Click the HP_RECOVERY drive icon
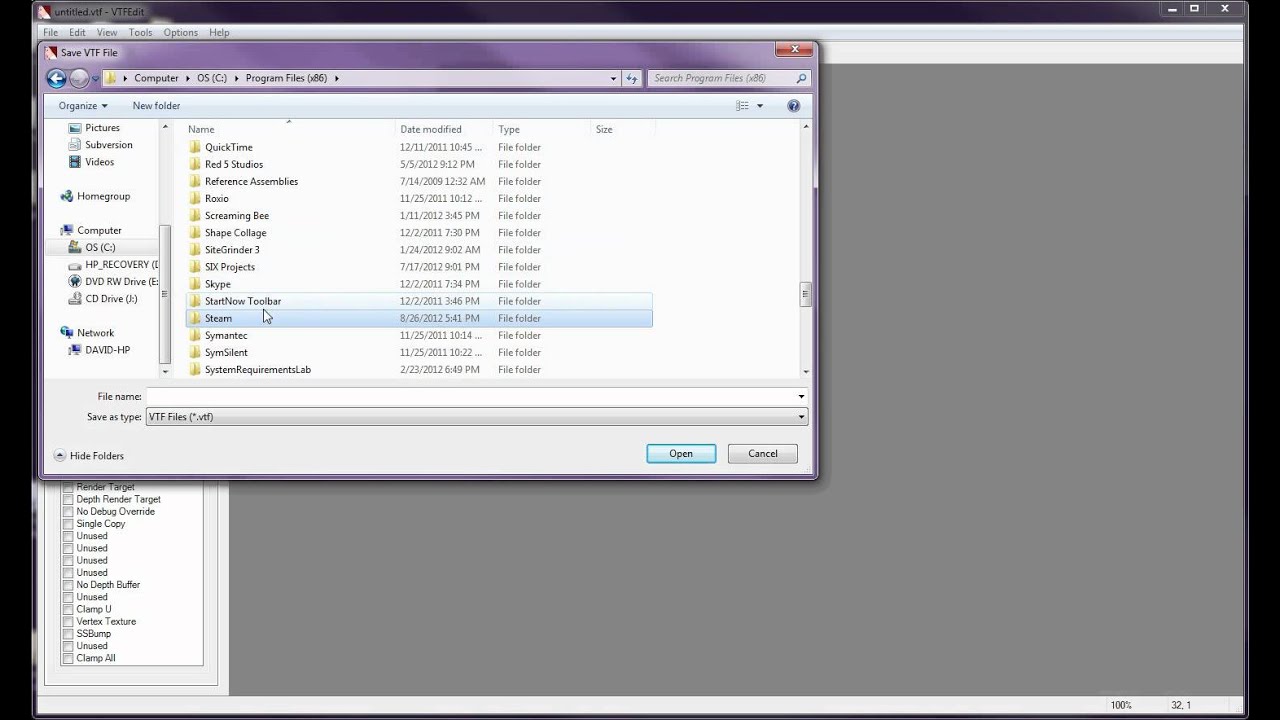Viewport: 1280px width, 720px height. 75,265
